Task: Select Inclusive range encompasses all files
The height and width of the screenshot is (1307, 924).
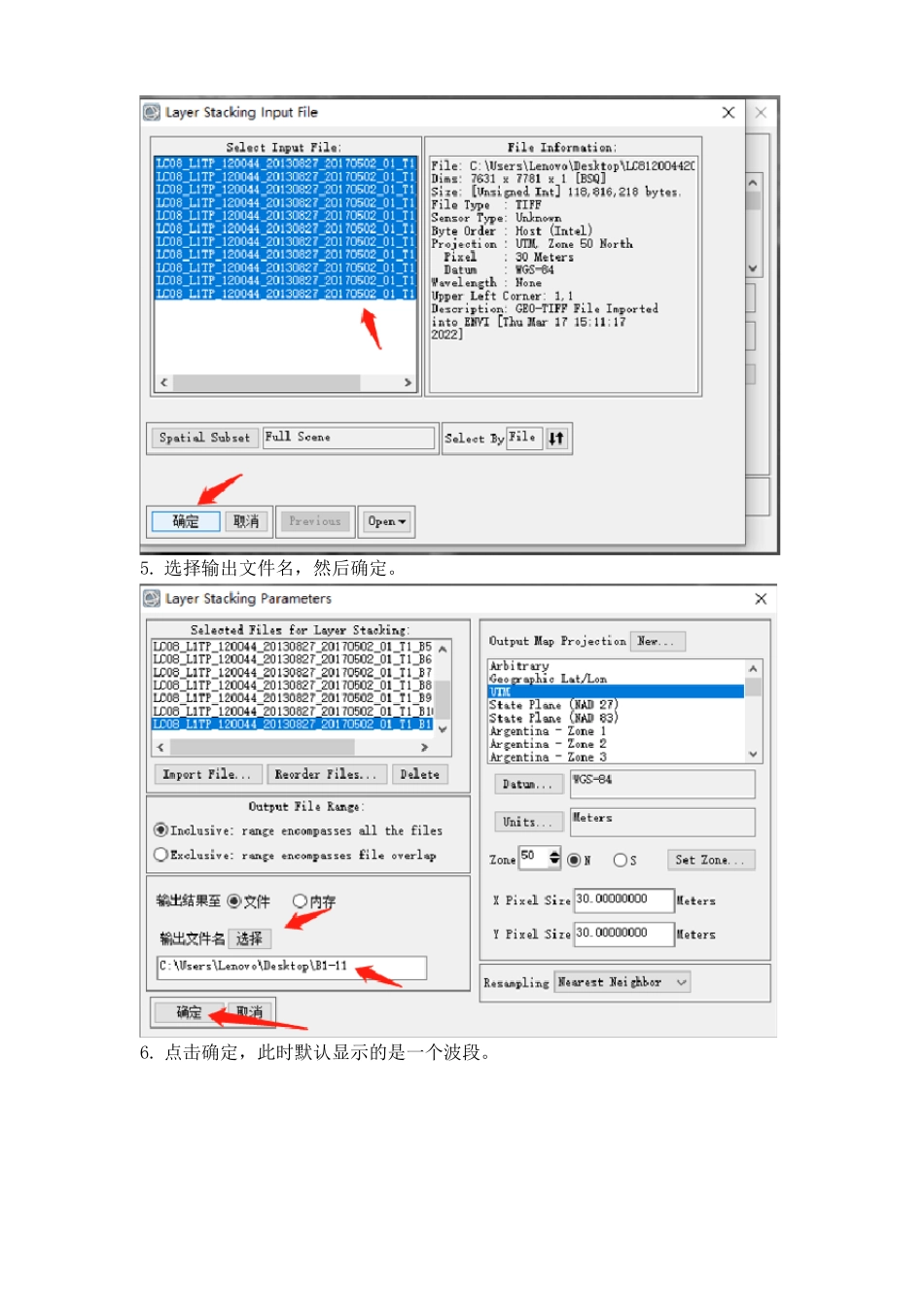Action: coord(161,830)
